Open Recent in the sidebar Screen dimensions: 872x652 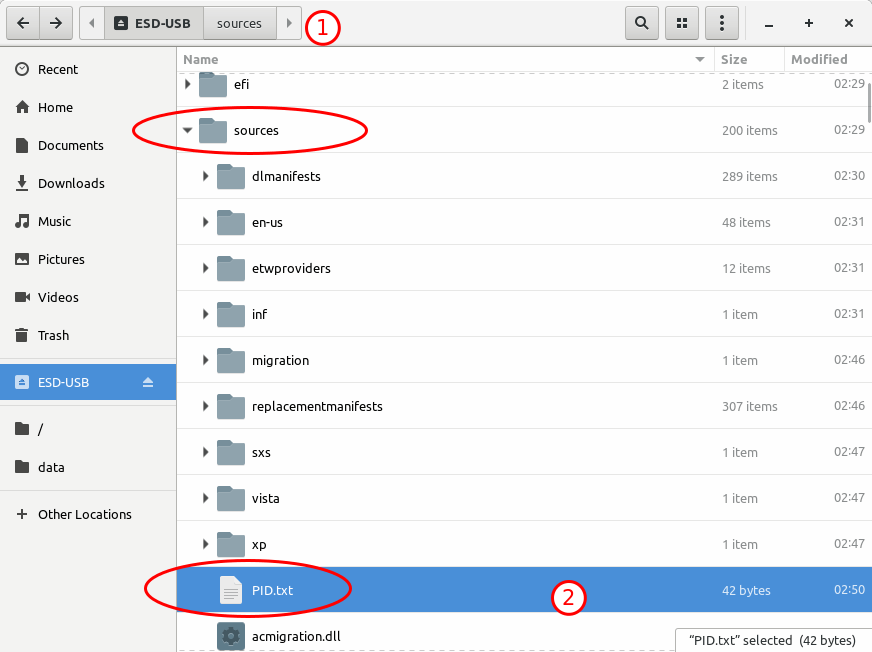(x=88, y=70)
